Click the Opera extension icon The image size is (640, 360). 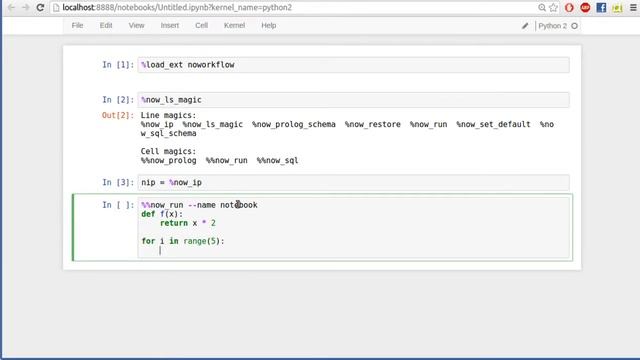coord(569,7)
